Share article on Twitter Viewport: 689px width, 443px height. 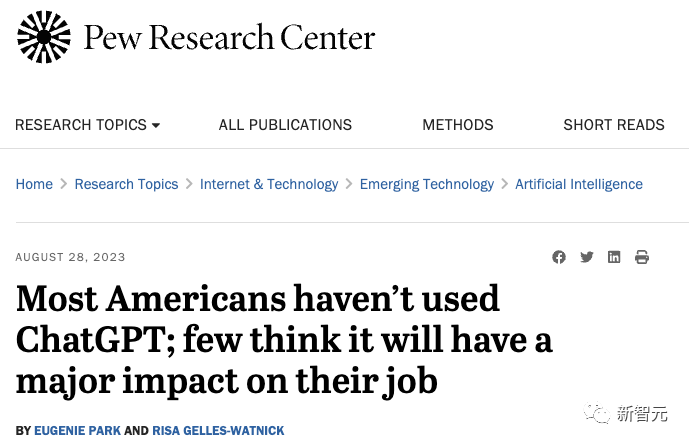tap(587, 257)
